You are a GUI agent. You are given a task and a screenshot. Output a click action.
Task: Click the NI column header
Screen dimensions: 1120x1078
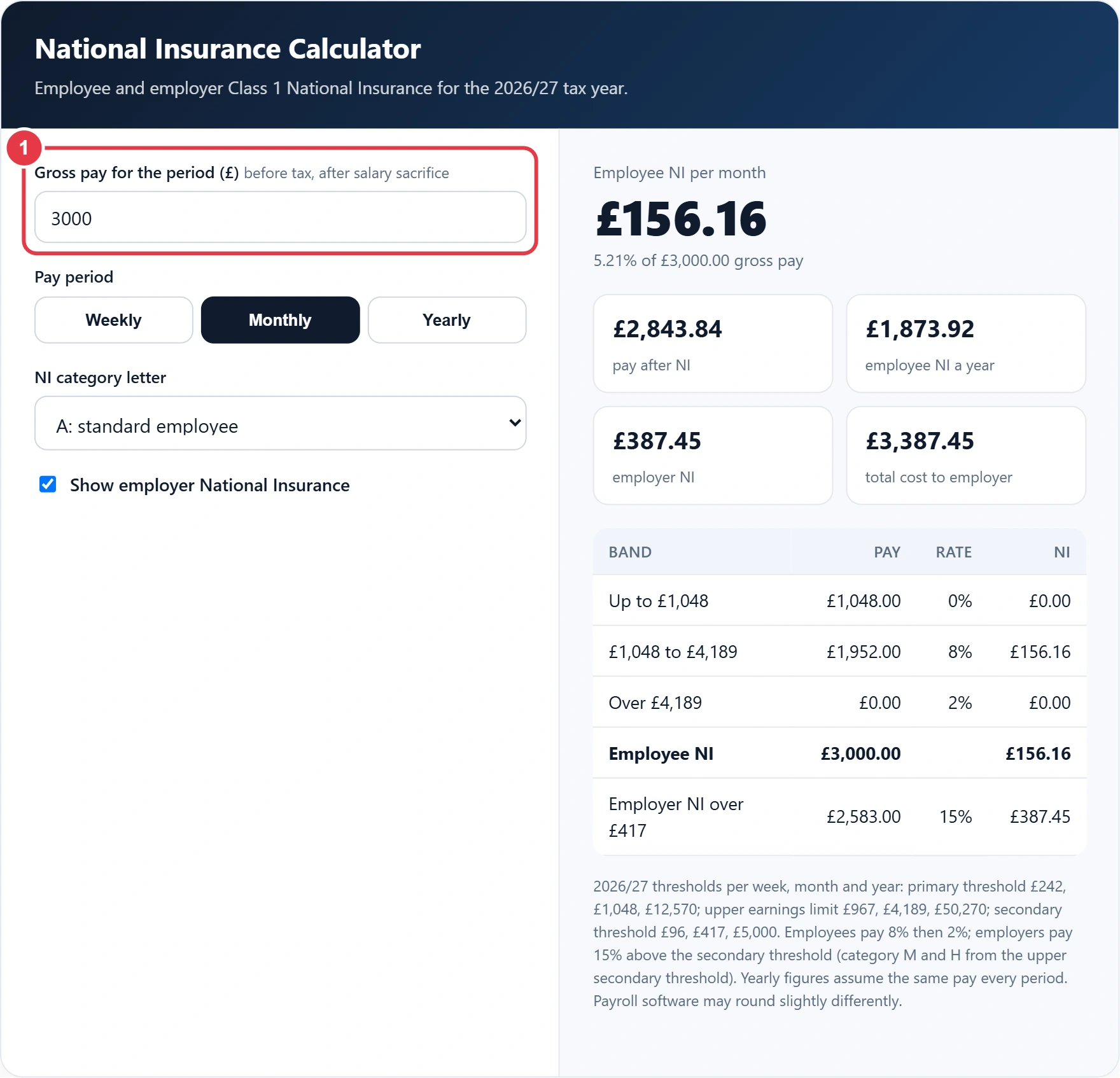tap(1061, 552)
